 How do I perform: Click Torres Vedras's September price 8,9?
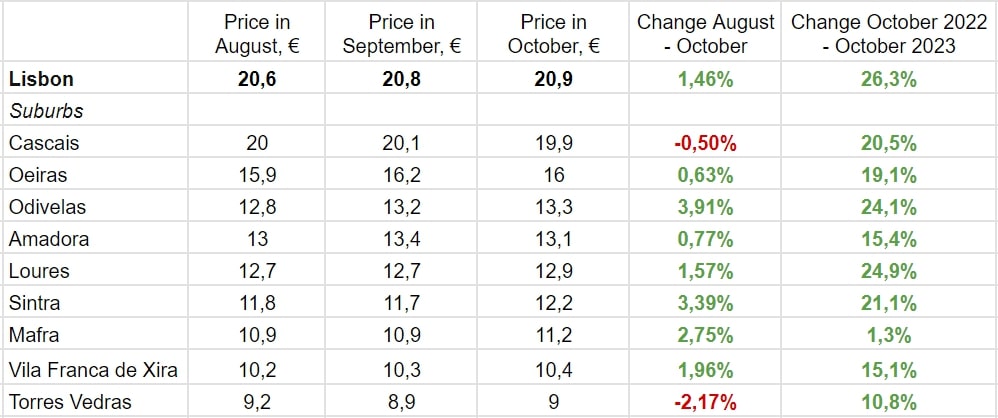click(x=401, y=402)
